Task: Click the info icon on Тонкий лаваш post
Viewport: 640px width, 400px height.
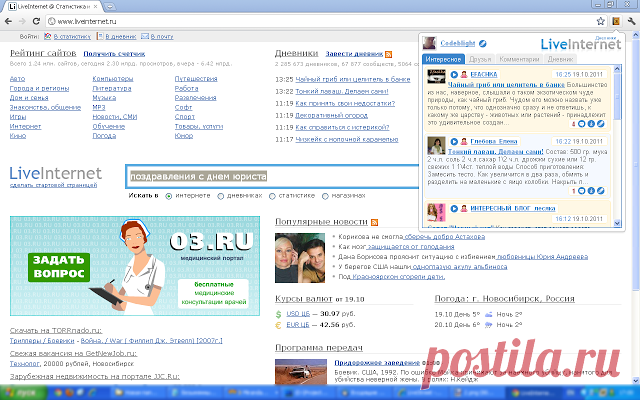Action: tap(591, 191)
